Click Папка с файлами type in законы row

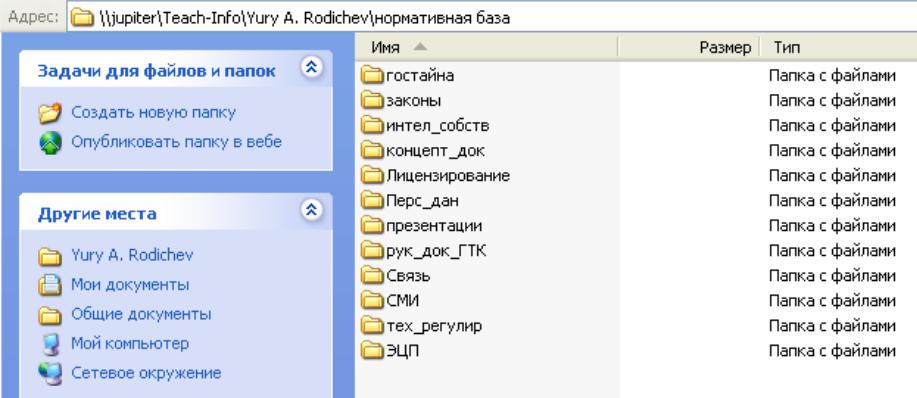(x=832, y=101)
